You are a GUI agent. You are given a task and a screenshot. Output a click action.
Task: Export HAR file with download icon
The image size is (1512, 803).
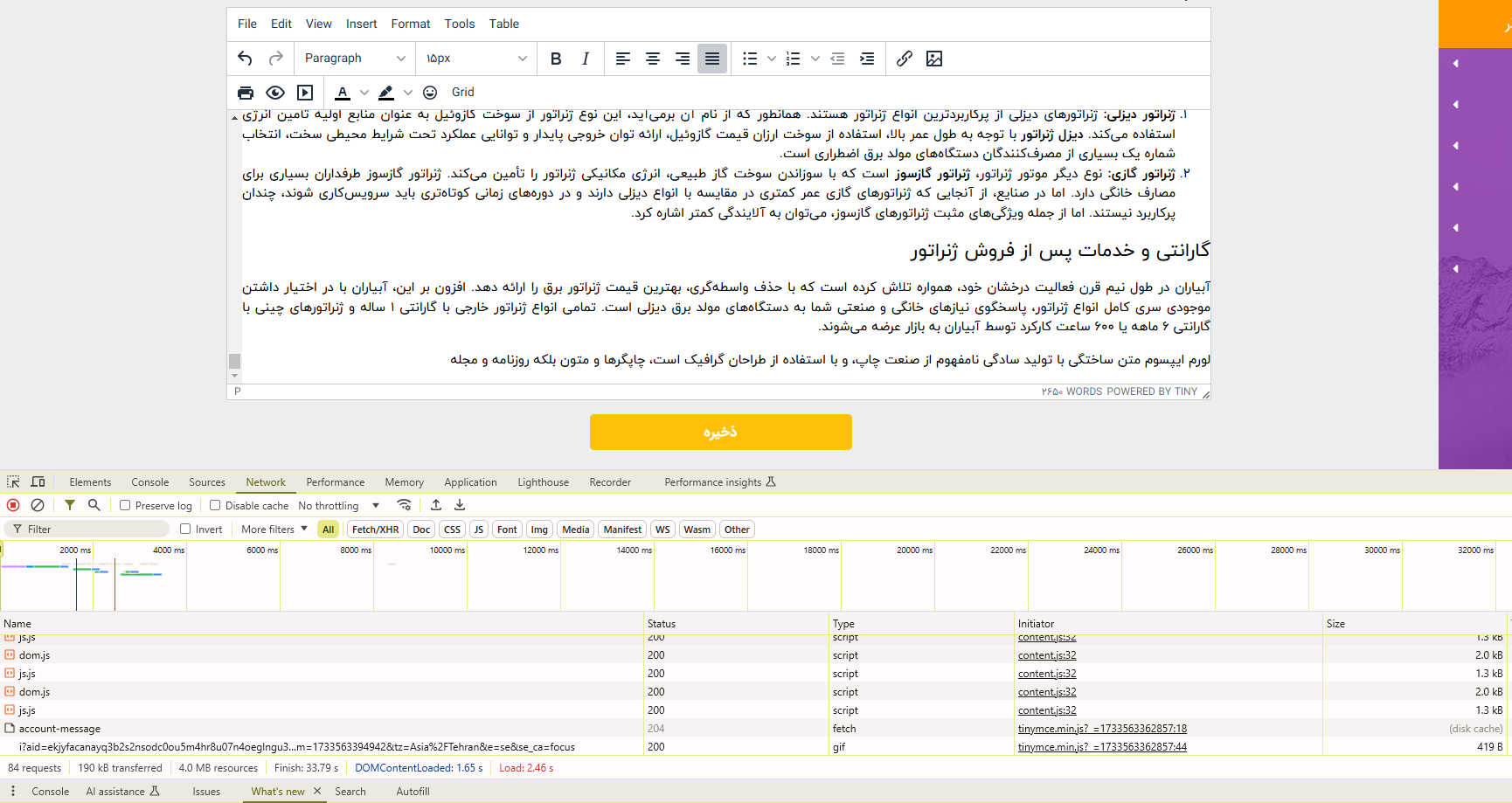460,505
